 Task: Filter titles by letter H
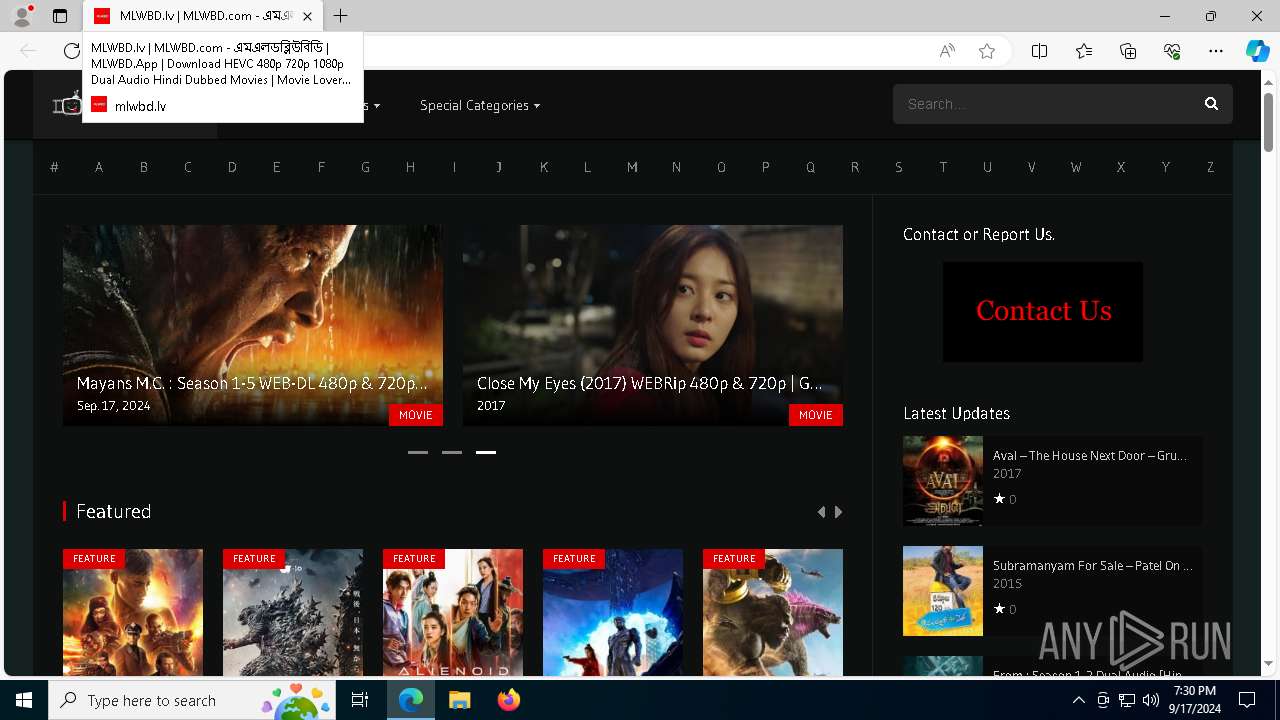click(x=410, y=167)
